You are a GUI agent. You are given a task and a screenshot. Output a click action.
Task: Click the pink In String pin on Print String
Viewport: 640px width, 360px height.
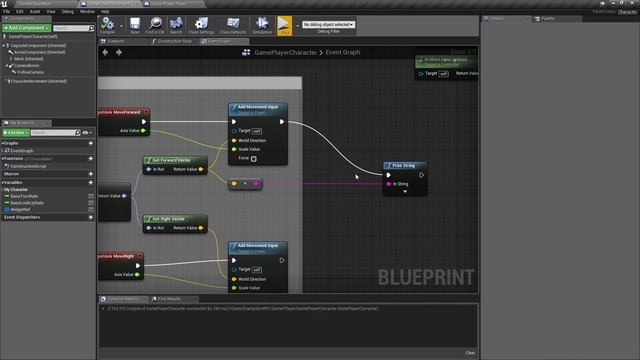pos(389,184)
